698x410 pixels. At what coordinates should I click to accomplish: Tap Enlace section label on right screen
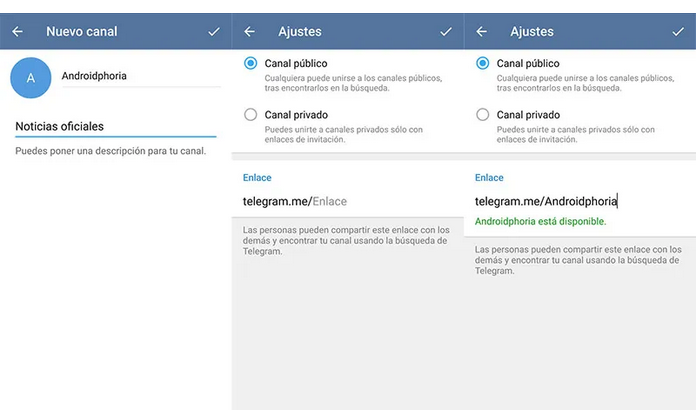[489, 177]
